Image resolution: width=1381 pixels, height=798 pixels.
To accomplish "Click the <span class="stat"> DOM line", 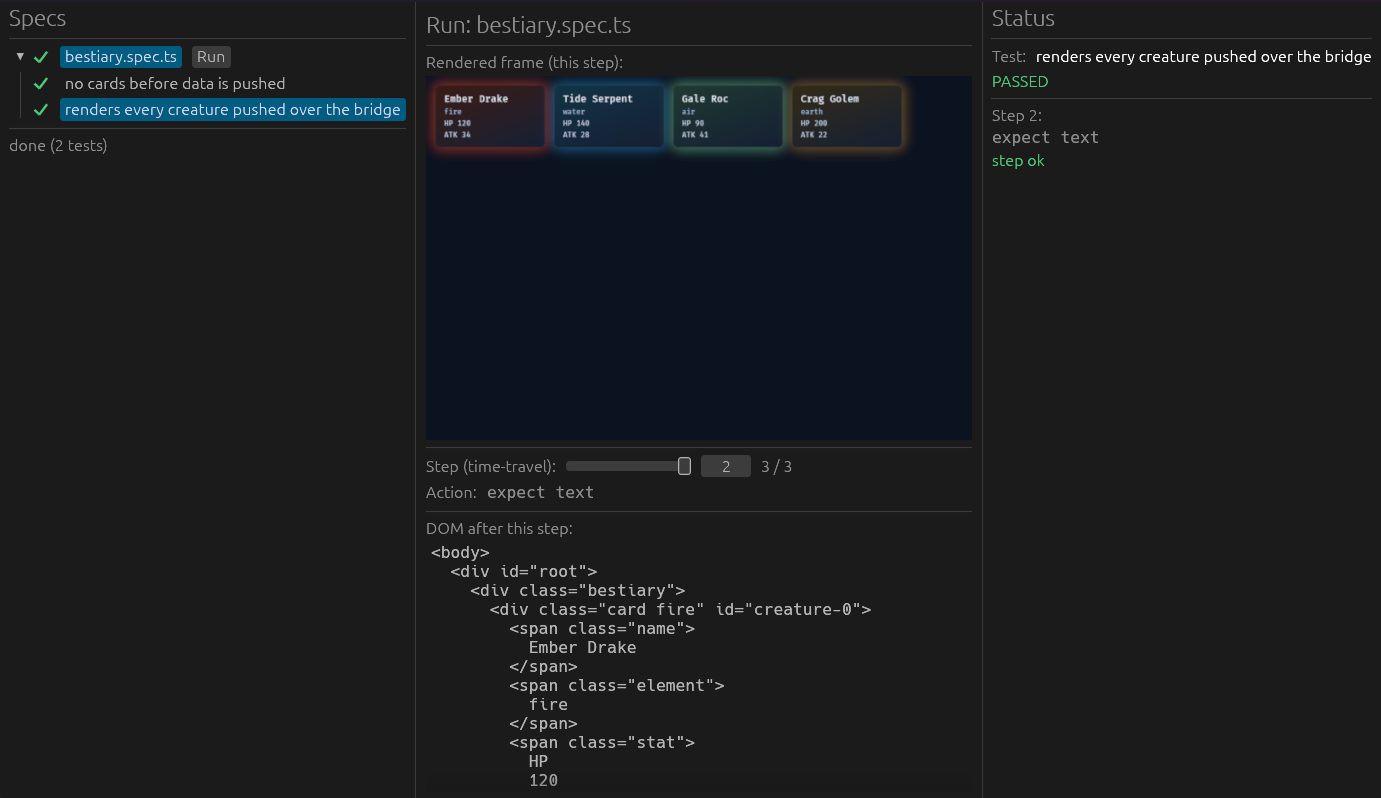I will [x=601, y=742].
